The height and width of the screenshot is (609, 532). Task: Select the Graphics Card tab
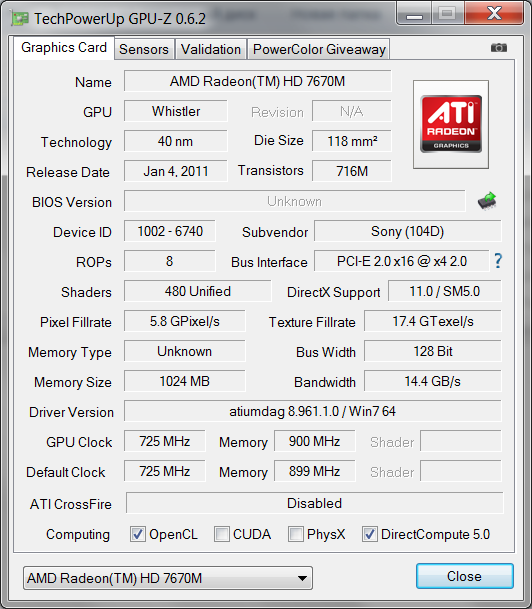64,48
